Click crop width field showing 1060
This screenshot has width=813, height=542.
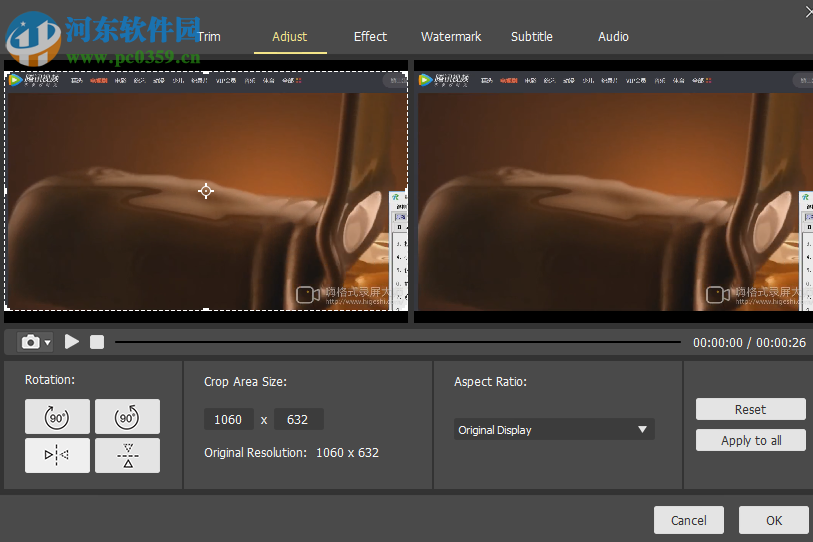pos(229,419)
